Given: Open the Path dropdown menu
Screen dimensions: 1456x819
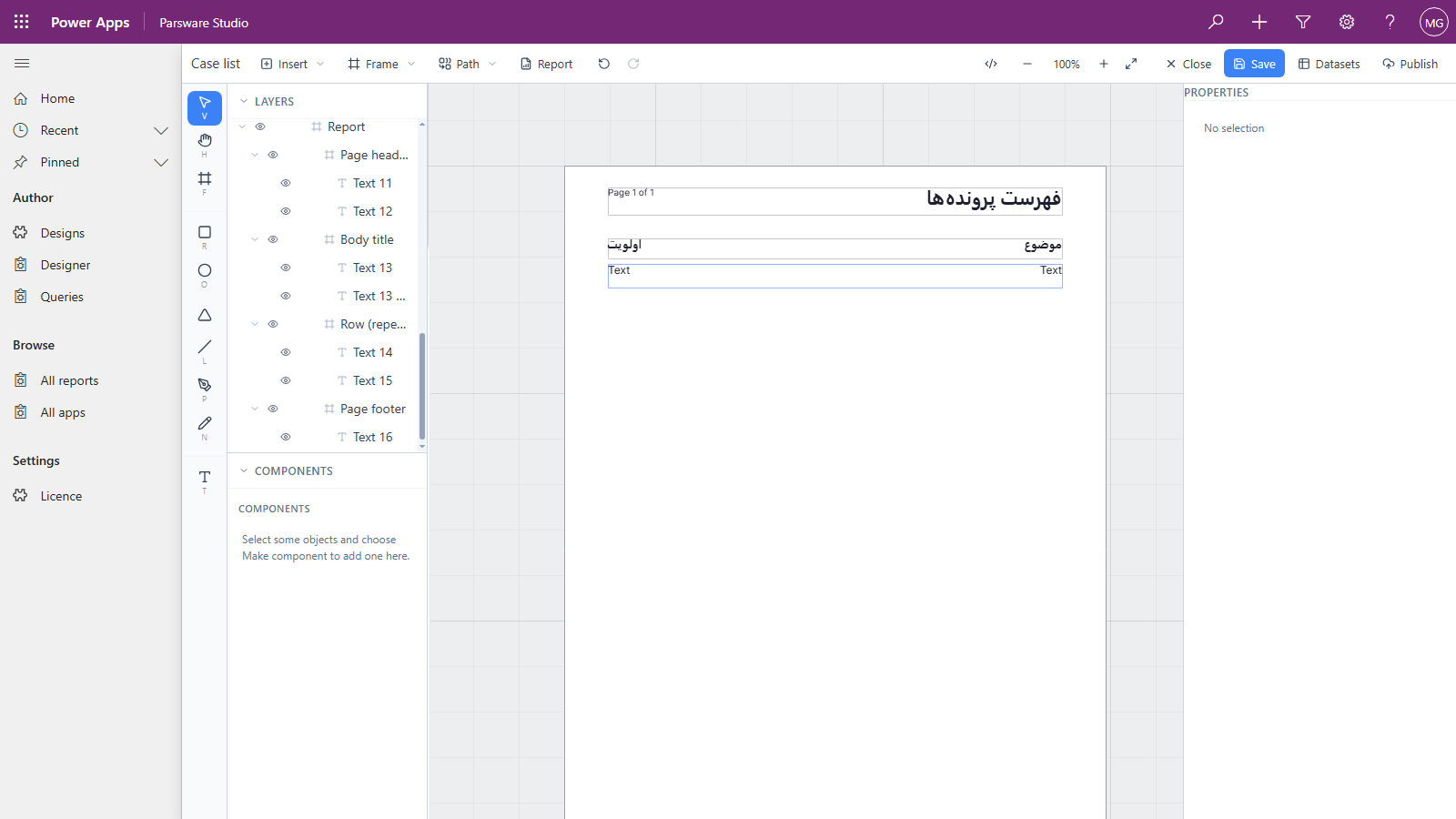Looking at the screenshot, I should (467, 64).
